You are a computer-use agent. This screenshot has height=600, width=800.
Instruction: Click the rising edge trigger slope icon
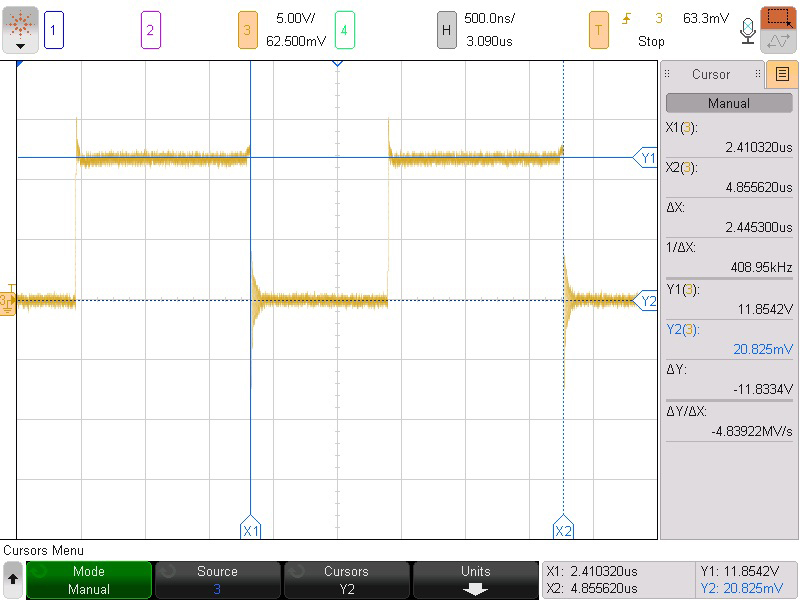click(628, 18)
